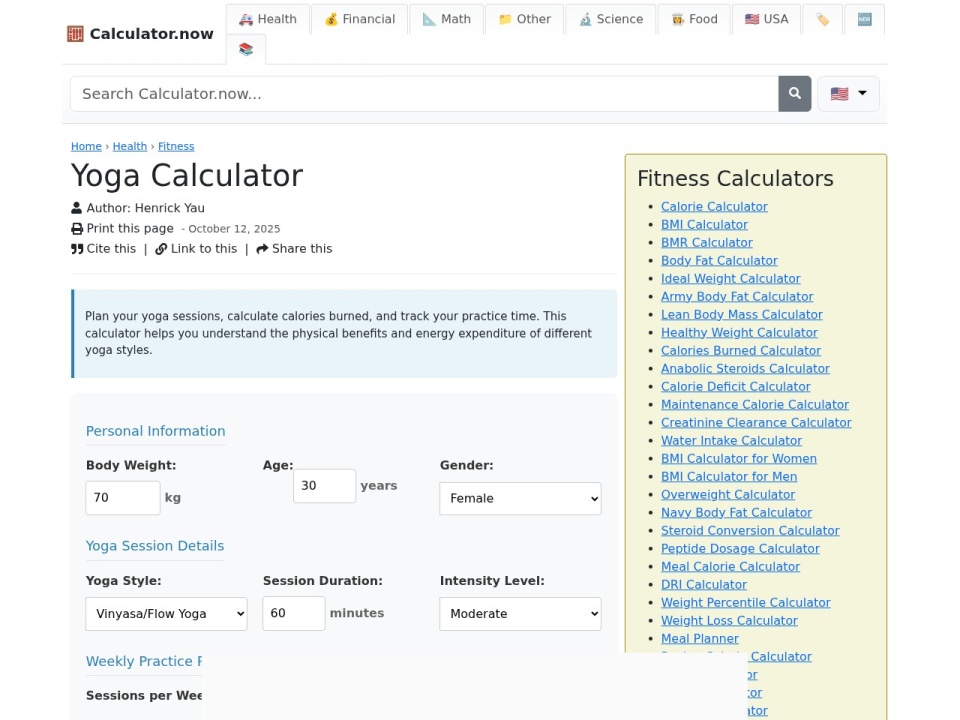Open the Maintenance Calorie Calculator link

(x=754, y=405)
